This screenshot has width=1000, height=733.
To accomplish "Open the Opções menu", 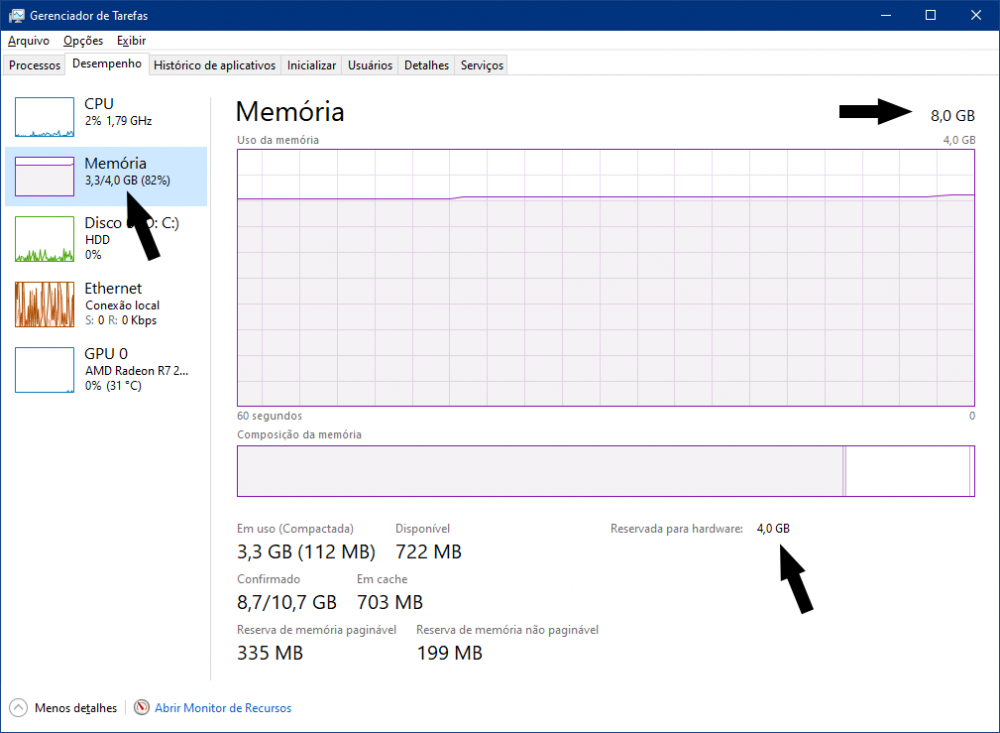I will tap(83, 41).
